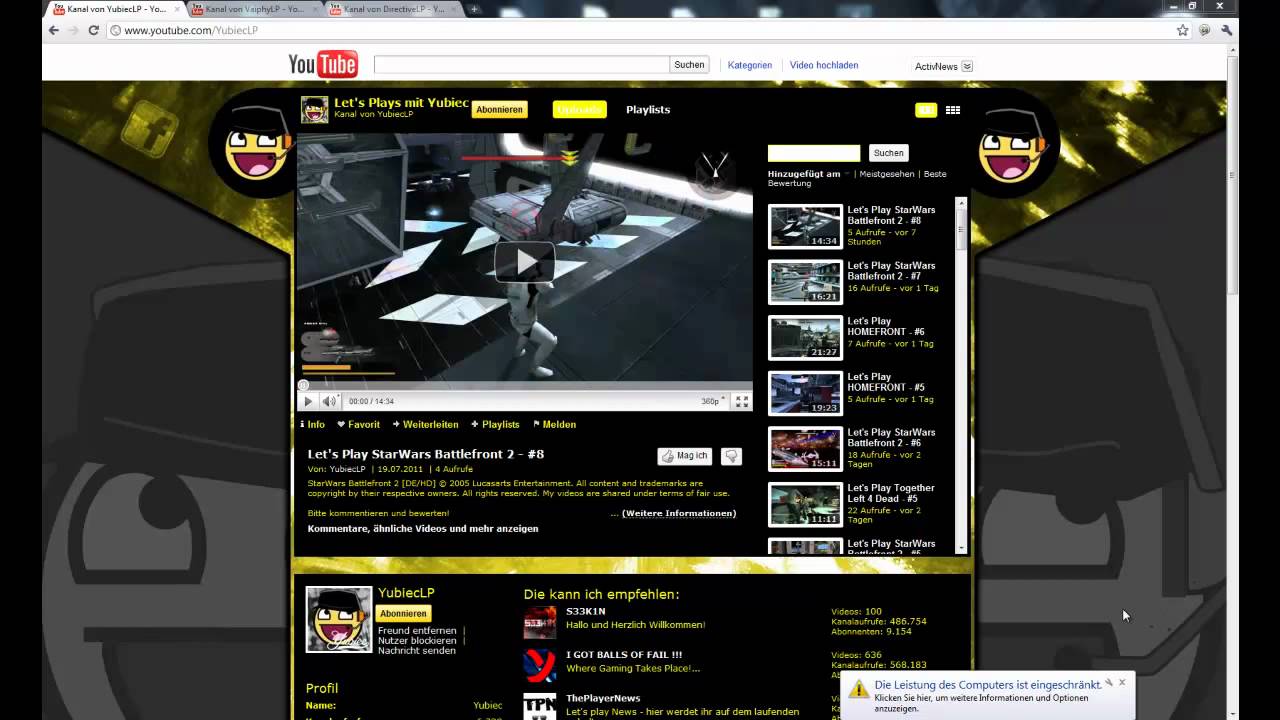Screen dimensions: 1280x720
Task: Open Battlefront 2 #8 video thumbnail
Action: point(805,226)
